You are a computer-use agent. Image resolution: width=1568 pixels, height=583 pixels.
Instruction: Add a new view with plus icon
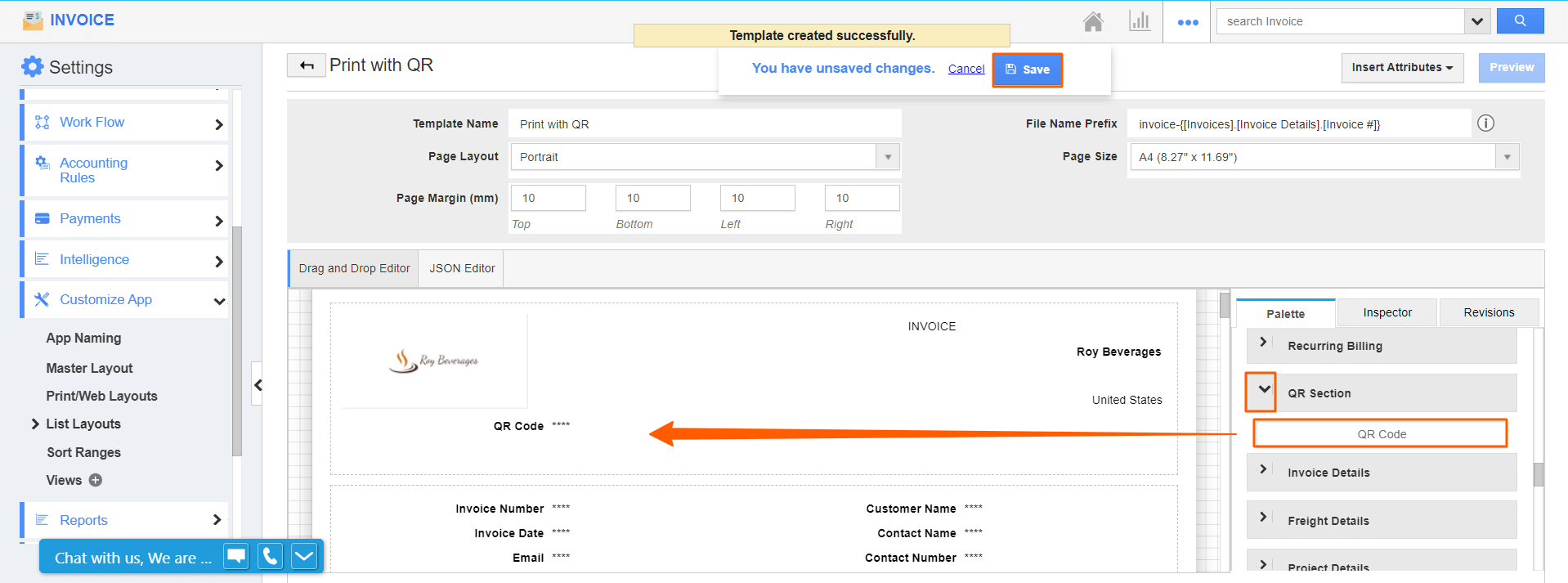coord(96,480)
